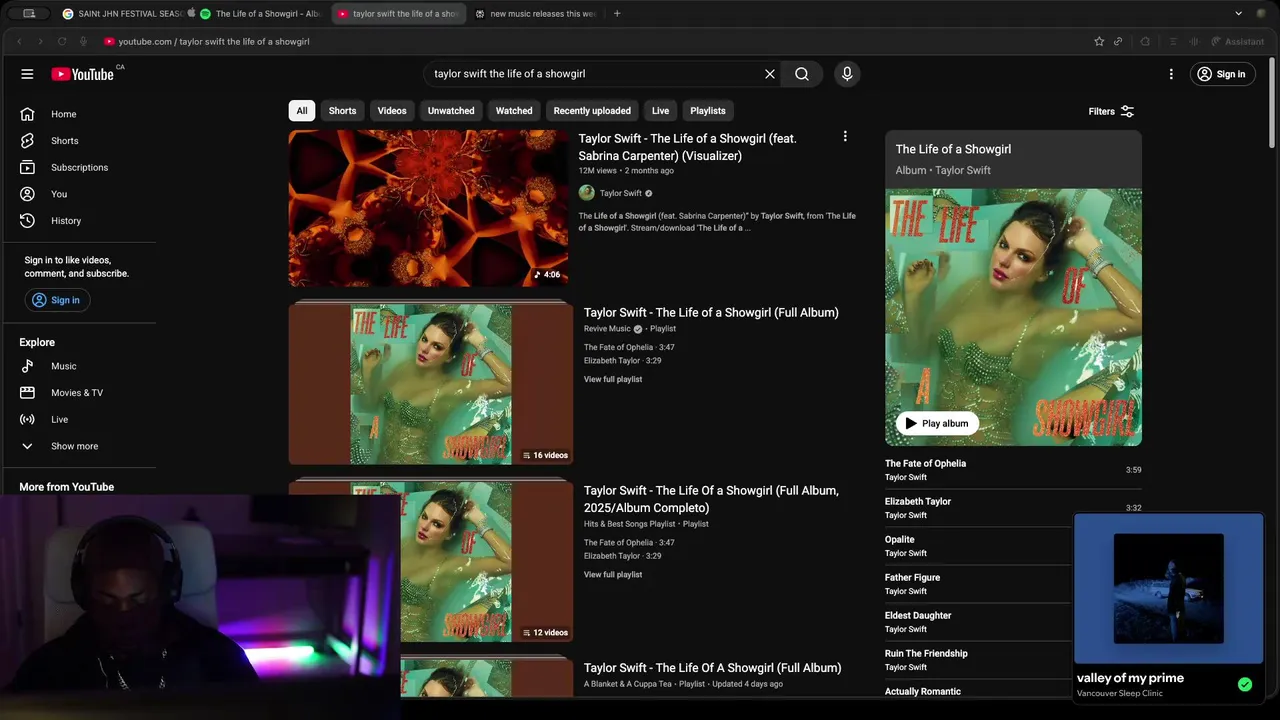1280x720 pixels.
Task: Select the All filter chip
Action: pyautogui.click(x=302, y=111)
